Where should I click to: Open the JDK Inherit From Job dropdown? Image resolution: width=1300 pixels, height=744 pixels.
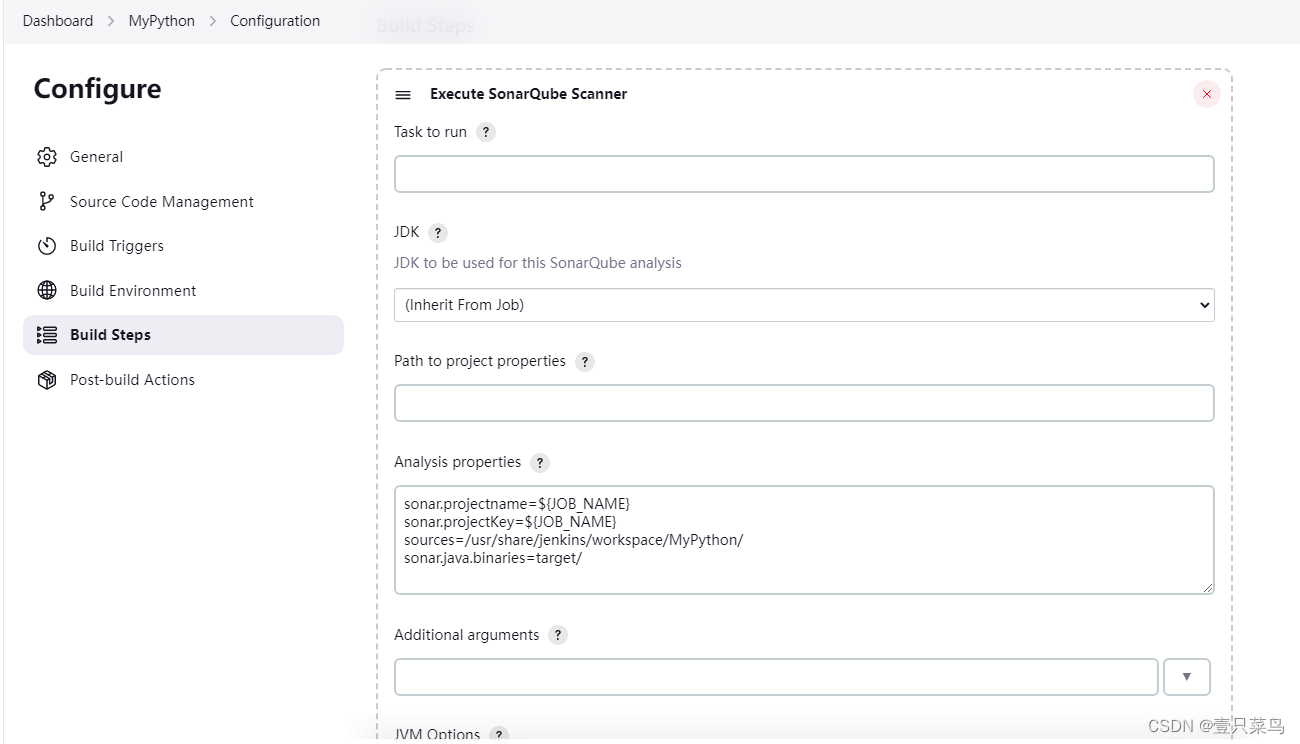pos(804,305)
